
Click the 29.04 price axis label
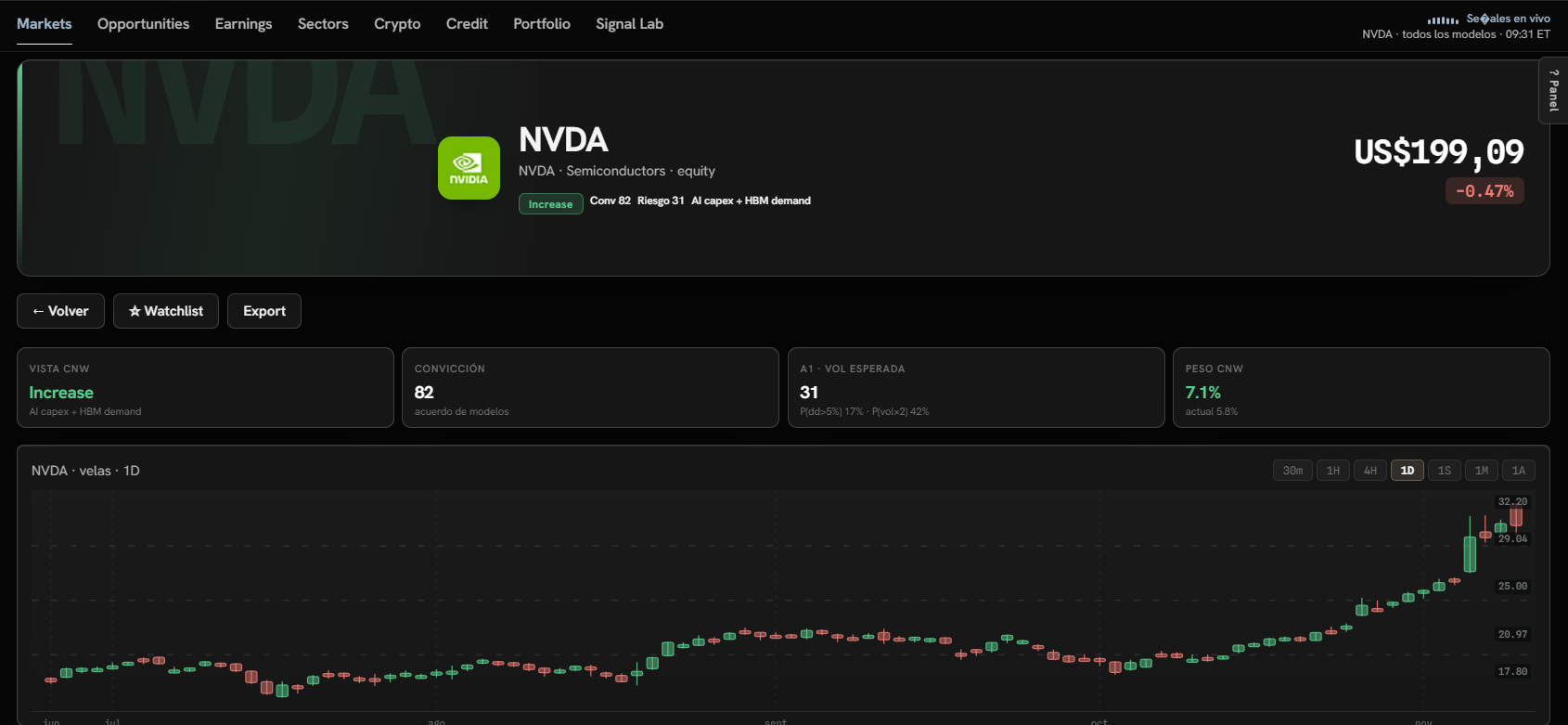[x=1512, y=538]
